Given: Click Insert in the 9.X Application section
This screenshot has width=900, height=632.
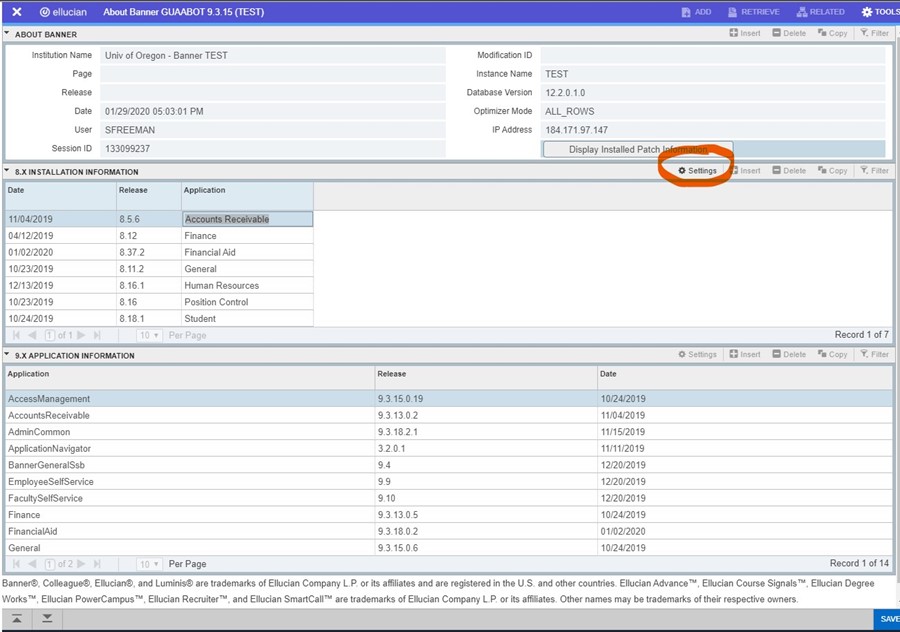Looking at the screenshot, I should (745, 354).
